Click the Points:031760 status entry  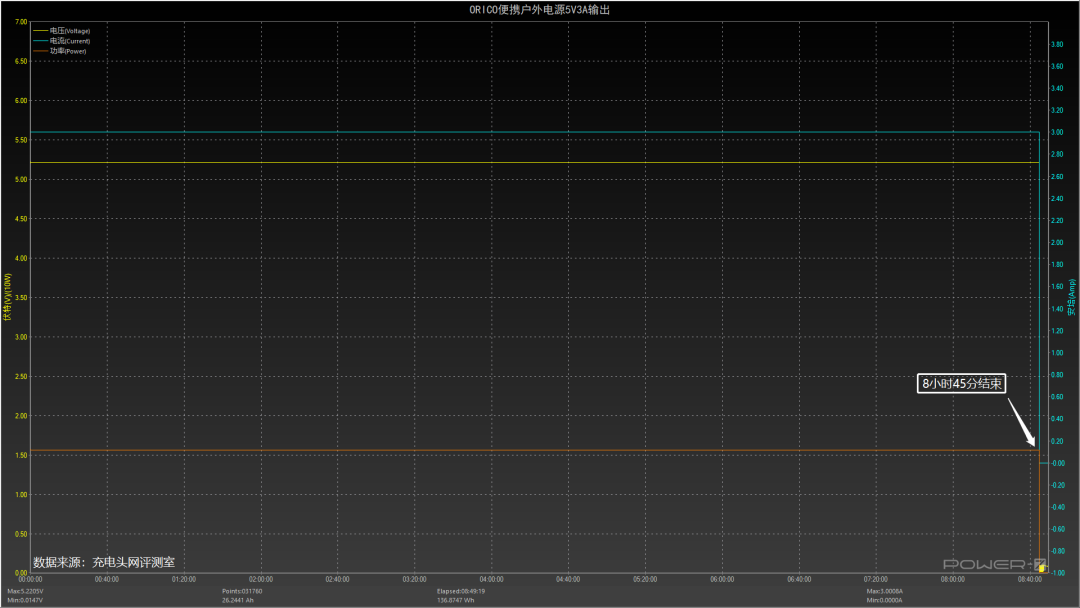(242, 591)
